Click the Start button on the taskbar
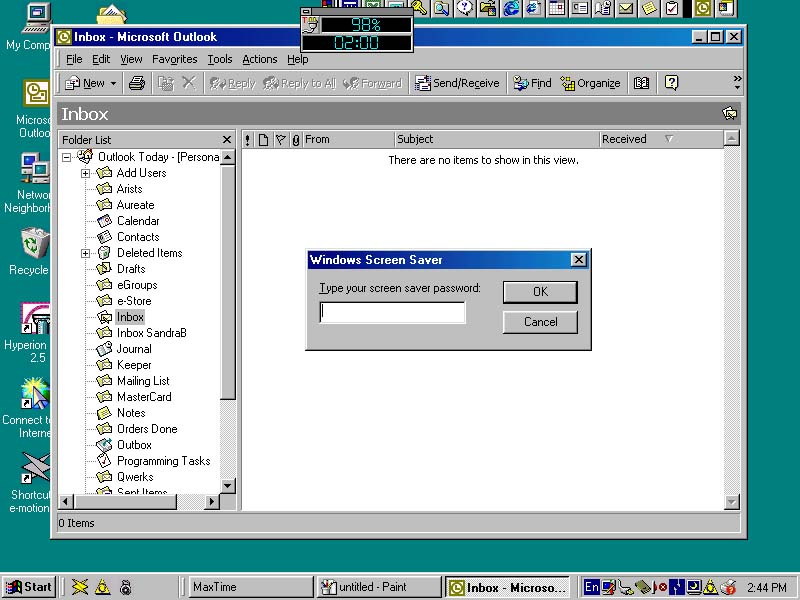This screenshot has width=800, height=600. coord(29,587)
